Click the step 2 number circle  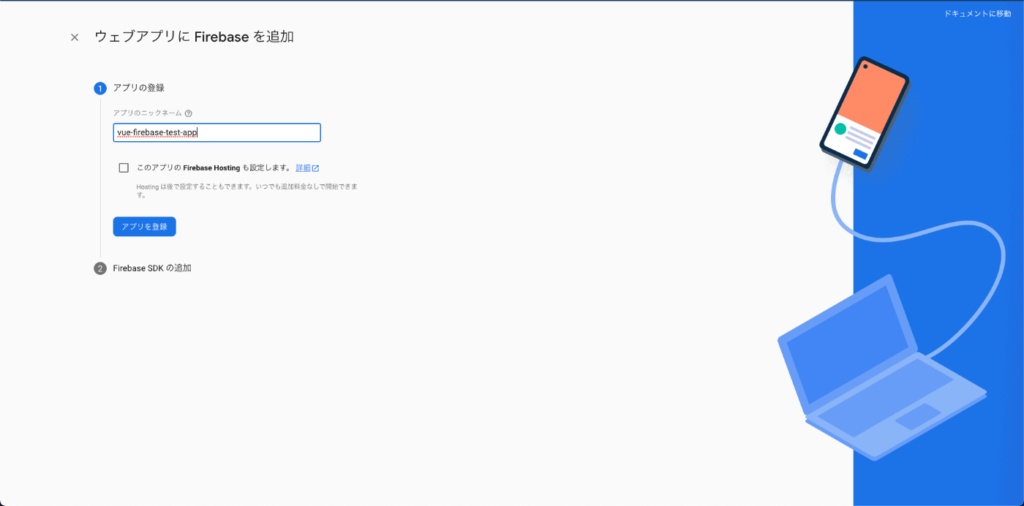coord(100,269)
